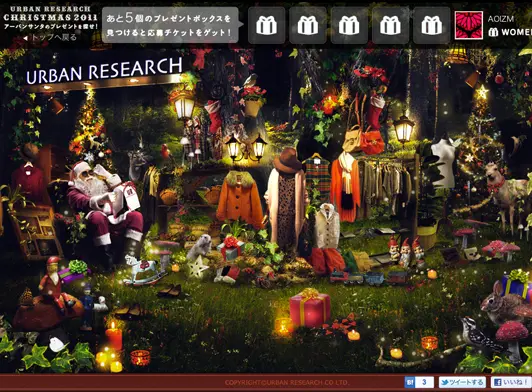Share with the ツイートする button
The image size is (532, 392).
coord(462,382)
